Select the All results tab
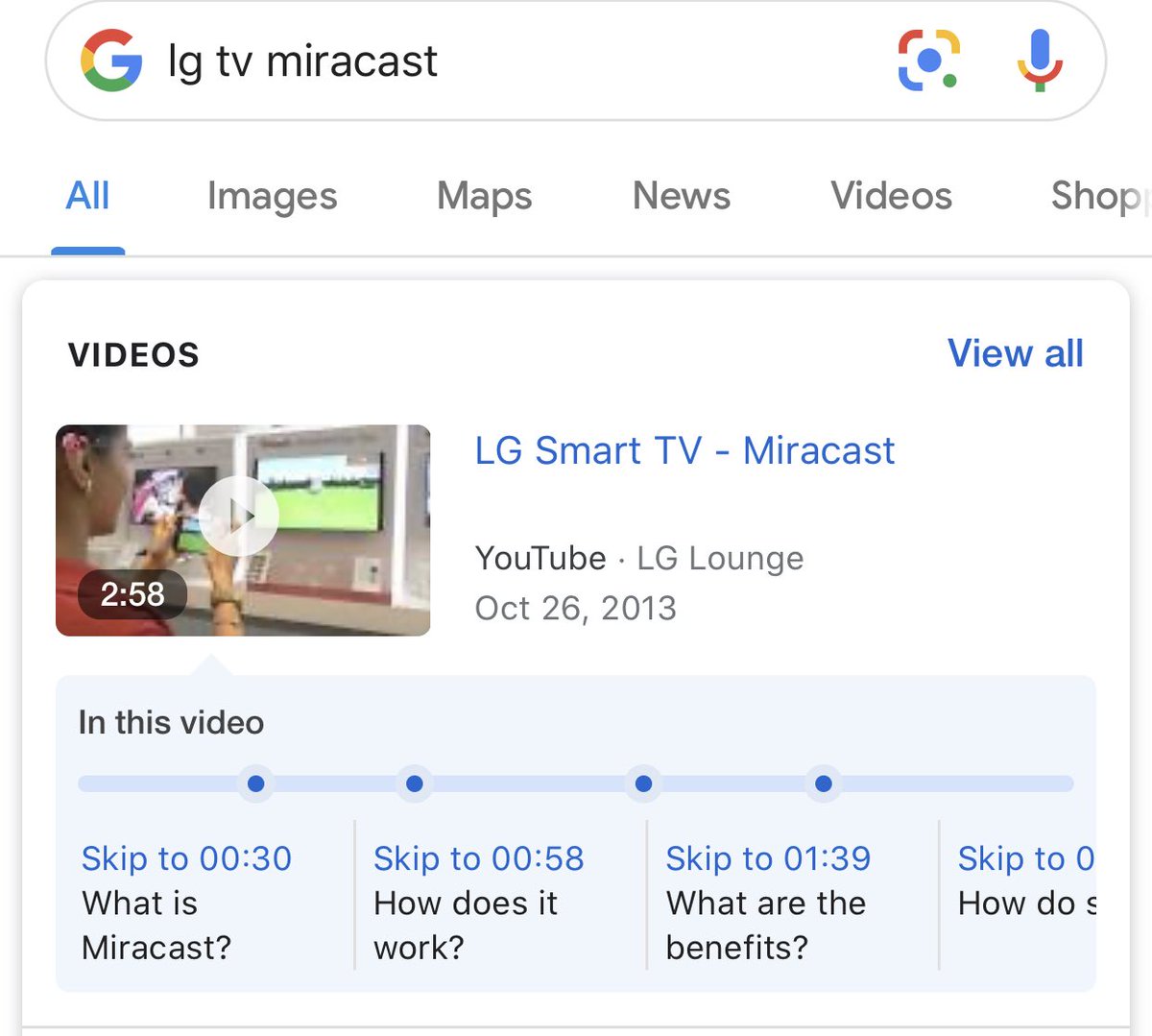The height and width of the screenshot is (1036, 1152). coord(87,196)
